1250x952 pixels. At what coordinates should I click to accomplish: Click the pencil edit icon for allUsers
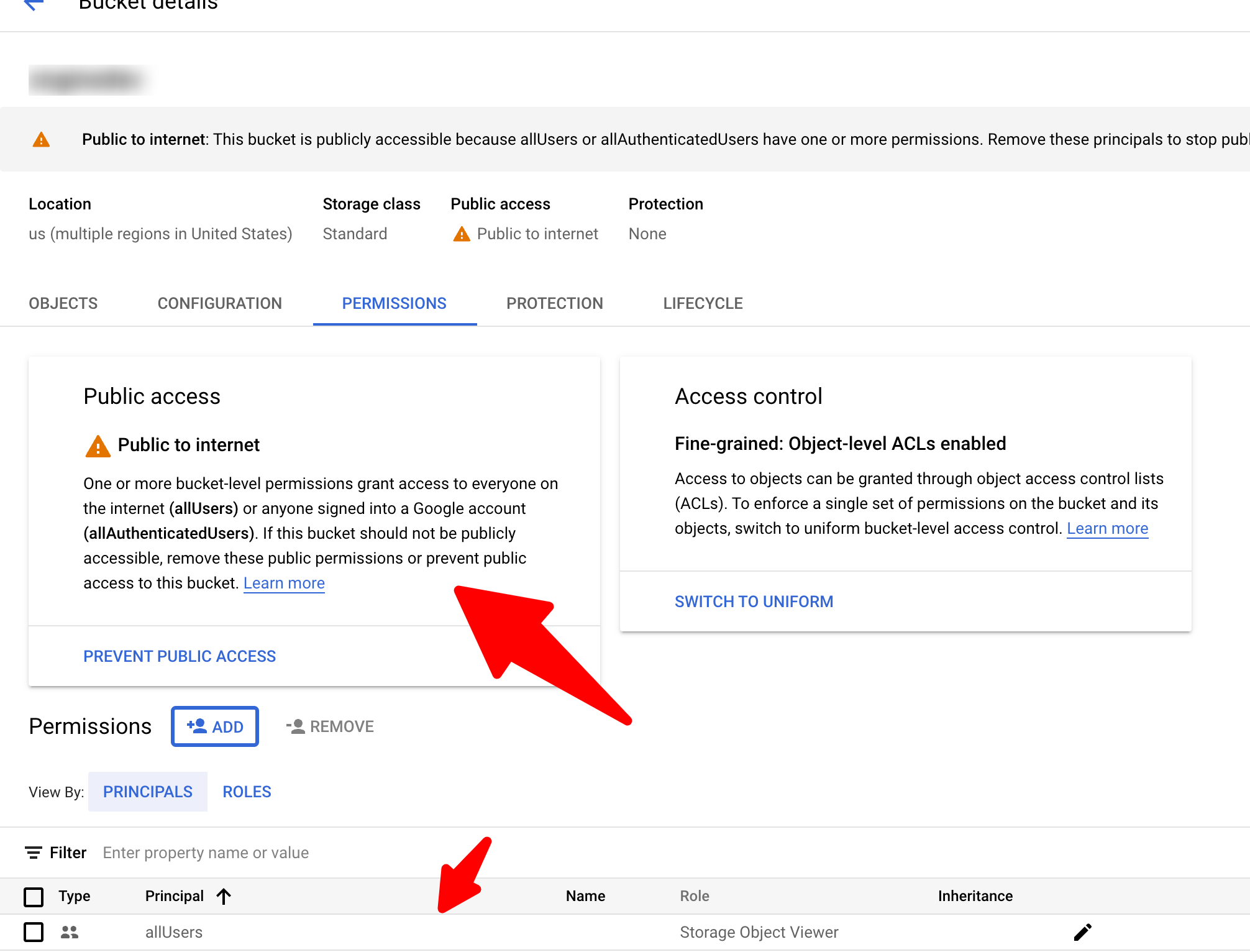click(x=1082, y=932)
